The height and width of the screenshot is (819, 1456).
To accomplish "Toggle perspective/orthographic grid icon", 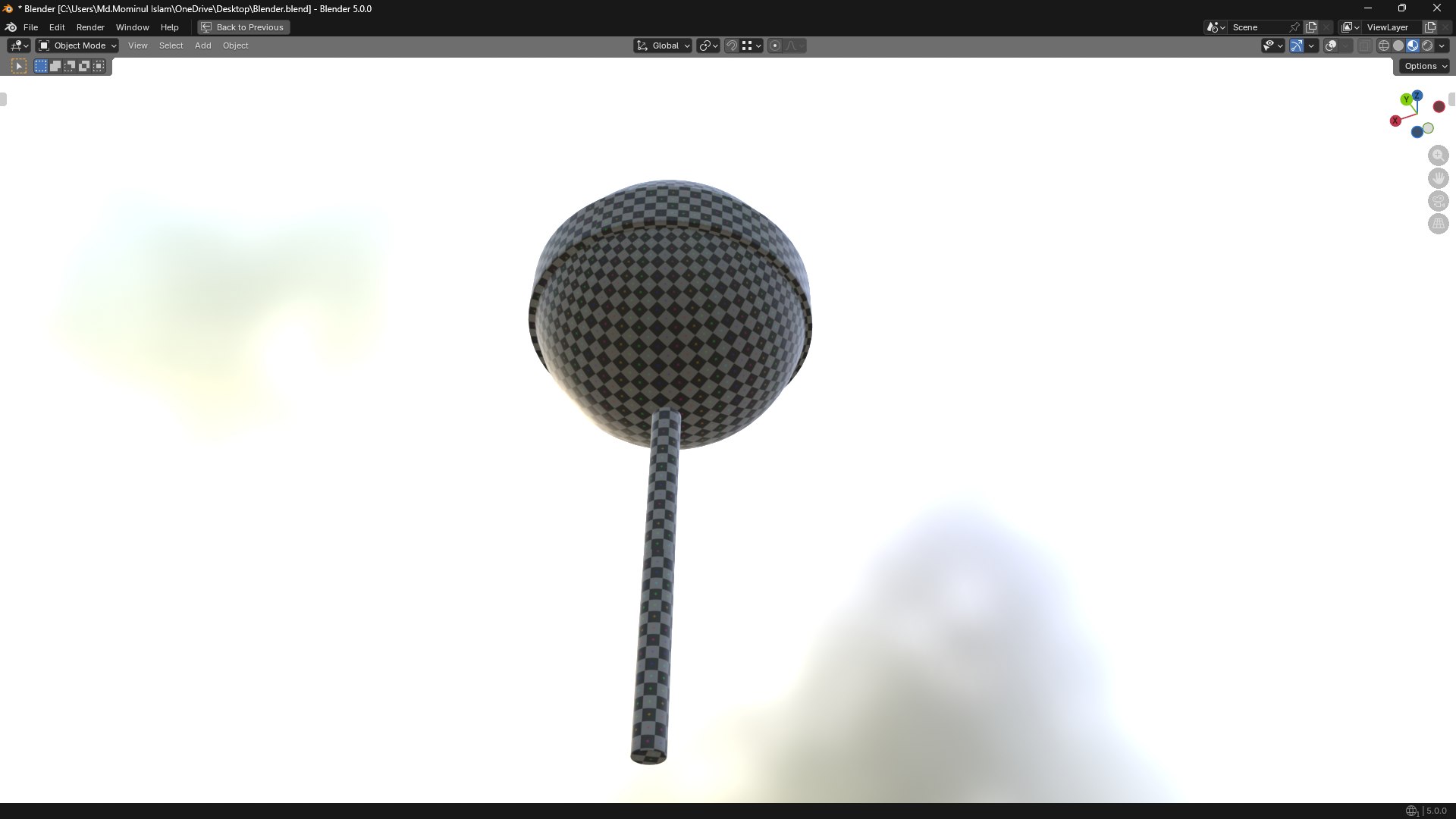I will 1438,224.
